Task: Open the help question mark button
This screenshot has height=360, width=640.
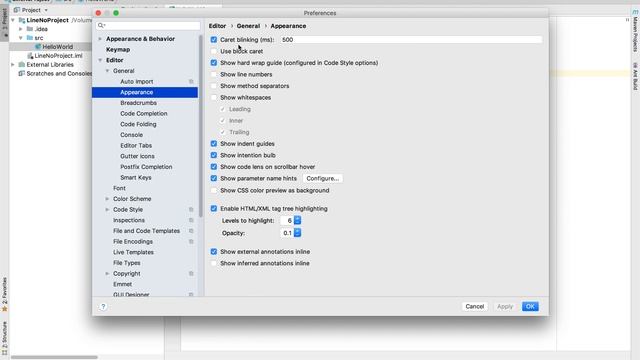Action: pos(103,307)
